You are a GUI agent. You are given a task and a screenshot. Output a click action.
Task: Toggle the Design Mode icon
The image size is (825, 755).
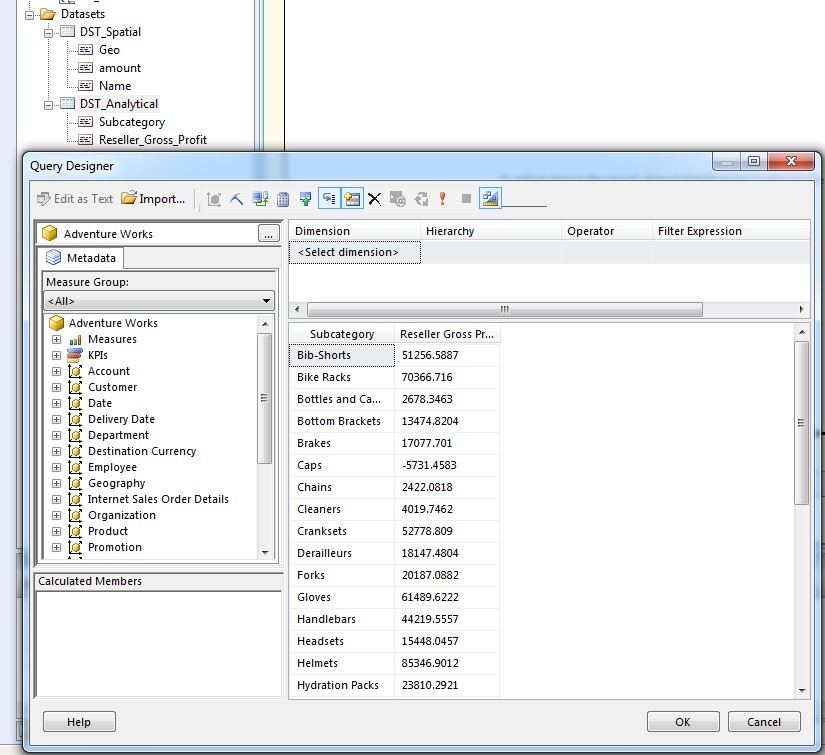pos(490,198)
